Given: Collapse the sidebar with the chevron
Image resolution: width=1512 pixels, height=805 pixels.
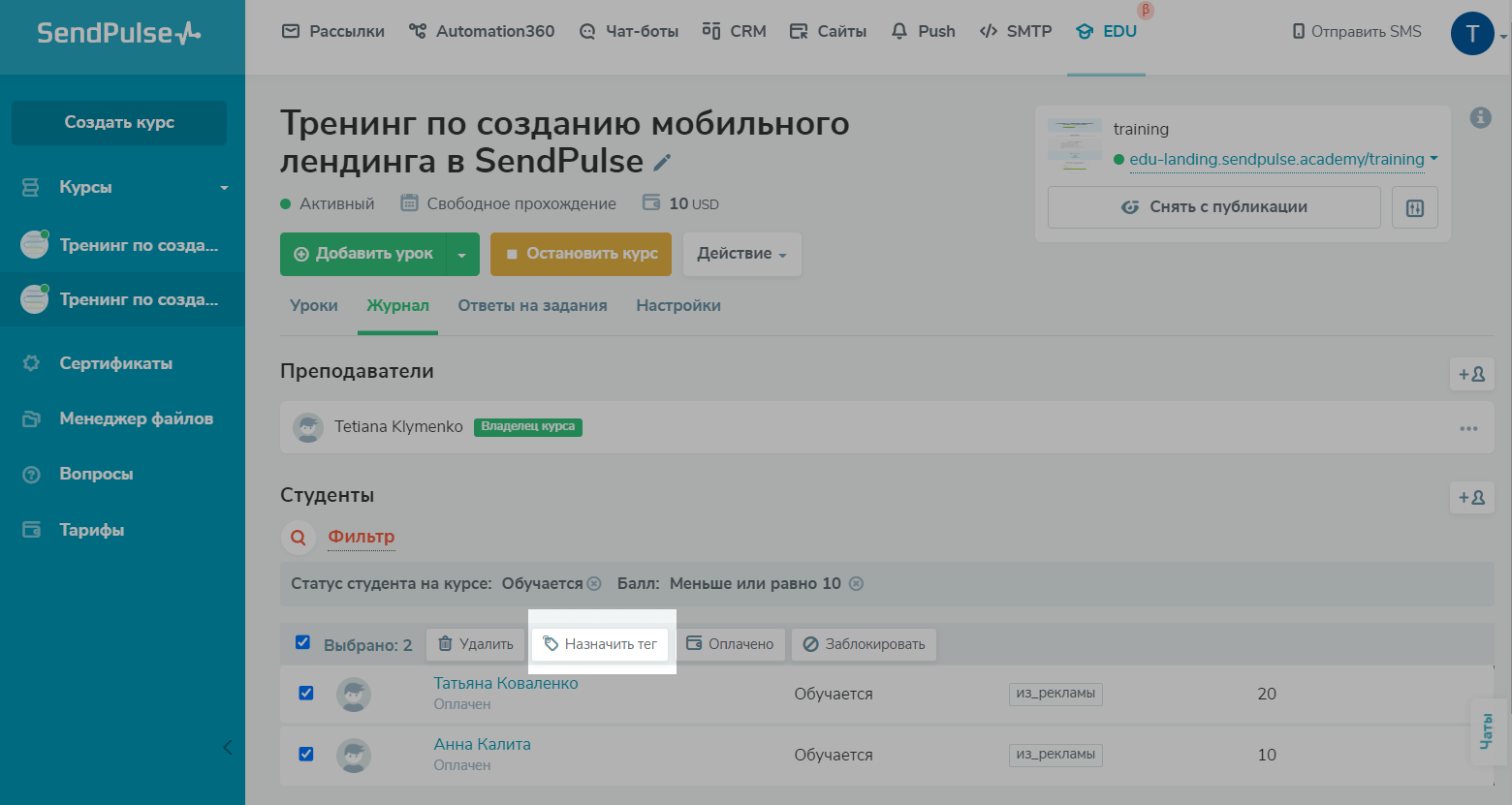Looking at the screenshot, I should 228,747.
